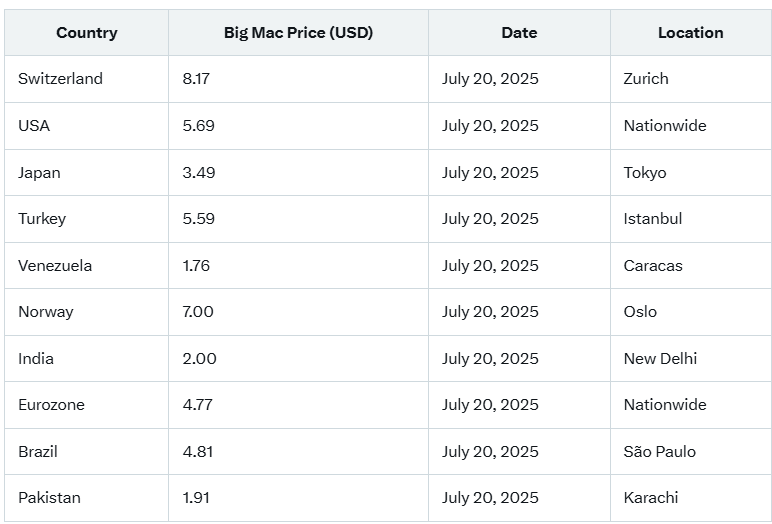Select the Turkey price 5.59 cell
Image resolution: width=772 pixels, height=524 pixels.
click(x=298, y=219)
